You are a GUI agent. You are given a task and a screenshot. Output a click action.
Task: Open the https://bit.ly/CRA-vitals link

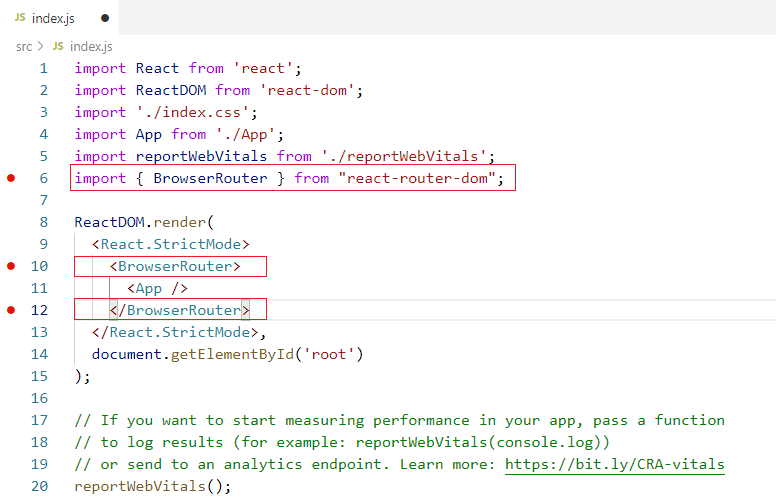(614, 464)
